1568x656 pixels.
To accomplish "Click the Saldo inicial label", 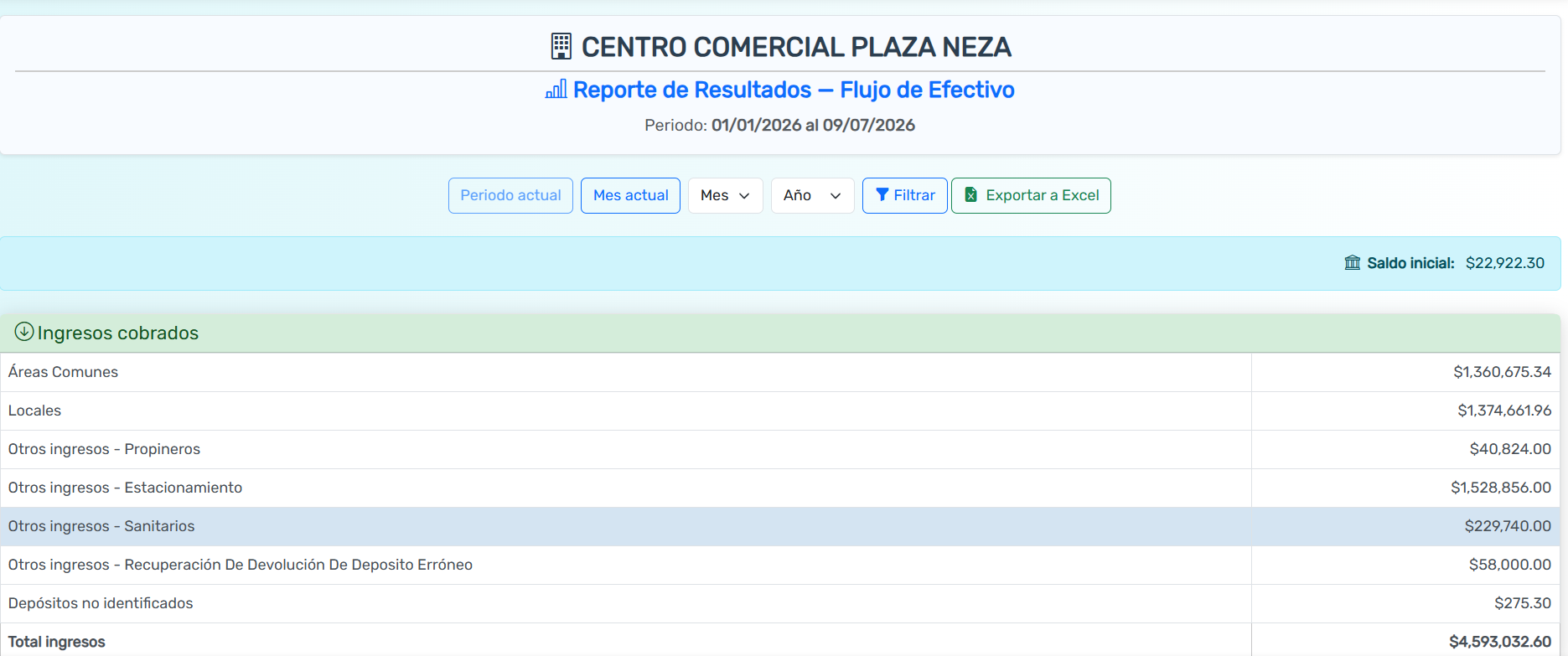I will (1410, 263).
